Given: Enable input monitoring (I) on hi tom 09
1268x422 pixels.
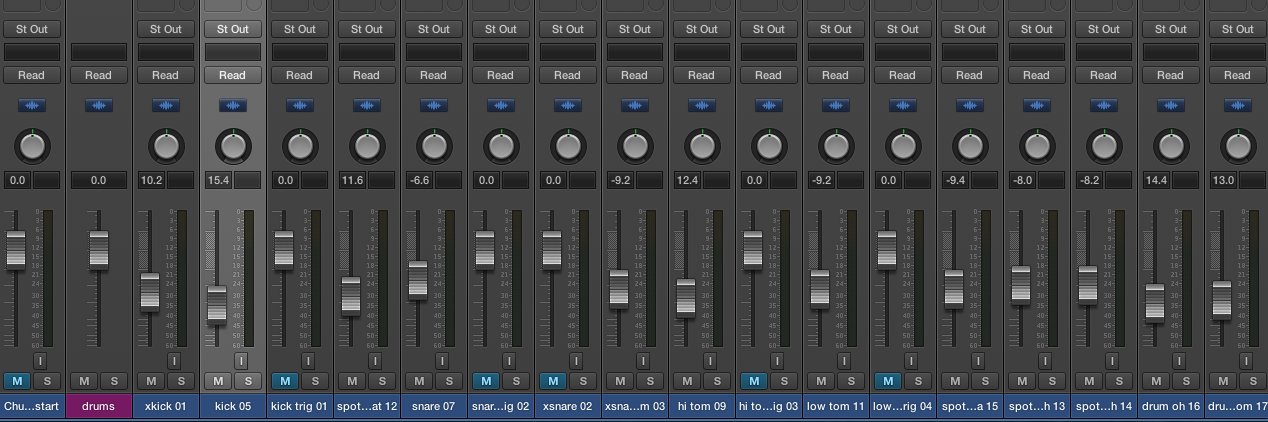Looking at the screenshot, I should click(710, 360).
